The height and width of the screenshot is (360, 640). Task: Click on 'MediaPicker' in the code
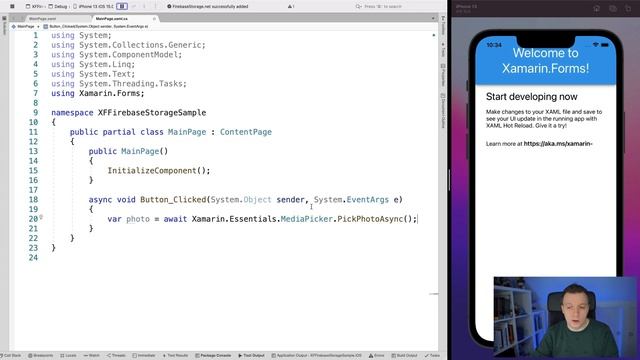point(307,219)
